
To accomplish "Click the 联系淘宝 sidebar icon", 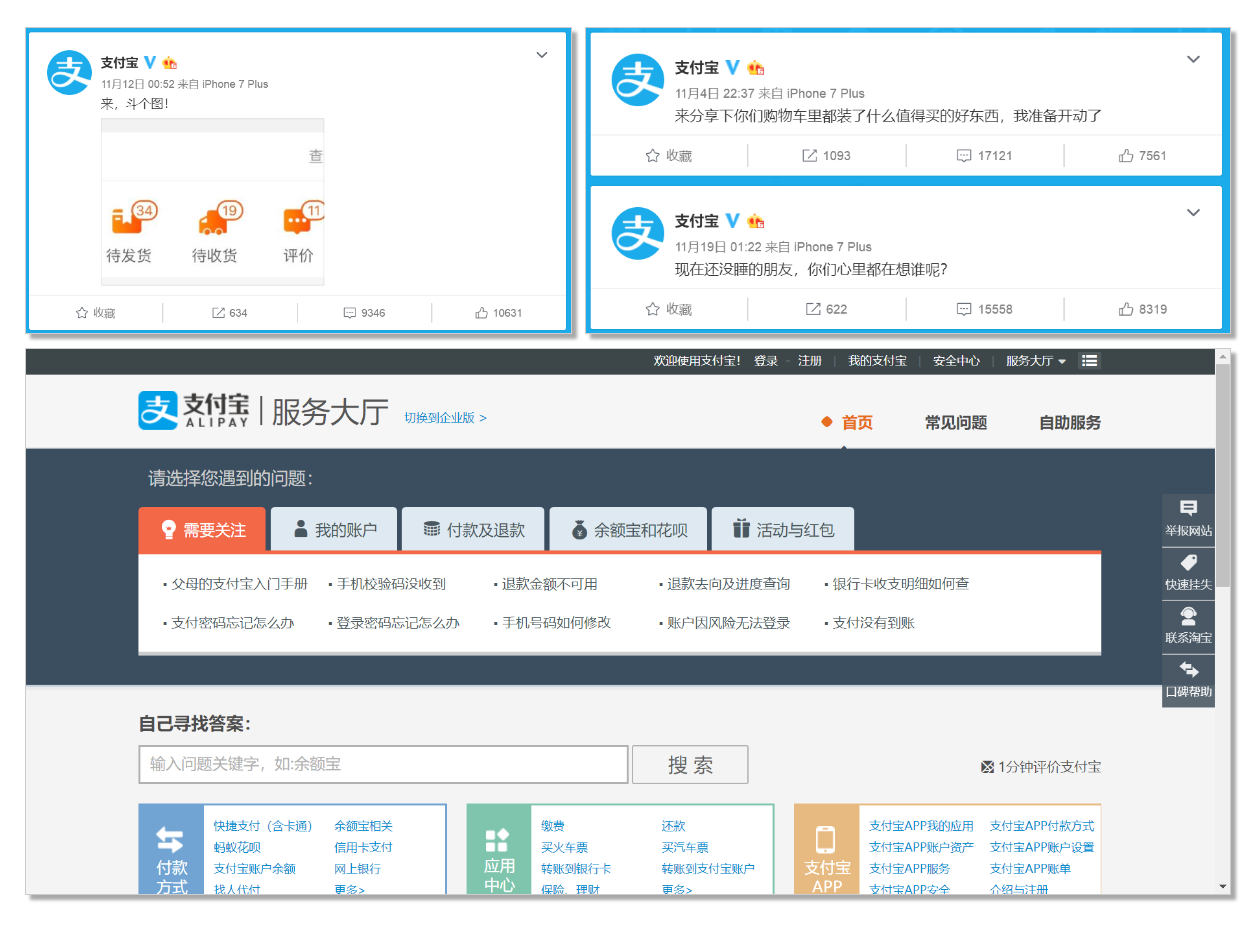I will [1188, 627].
